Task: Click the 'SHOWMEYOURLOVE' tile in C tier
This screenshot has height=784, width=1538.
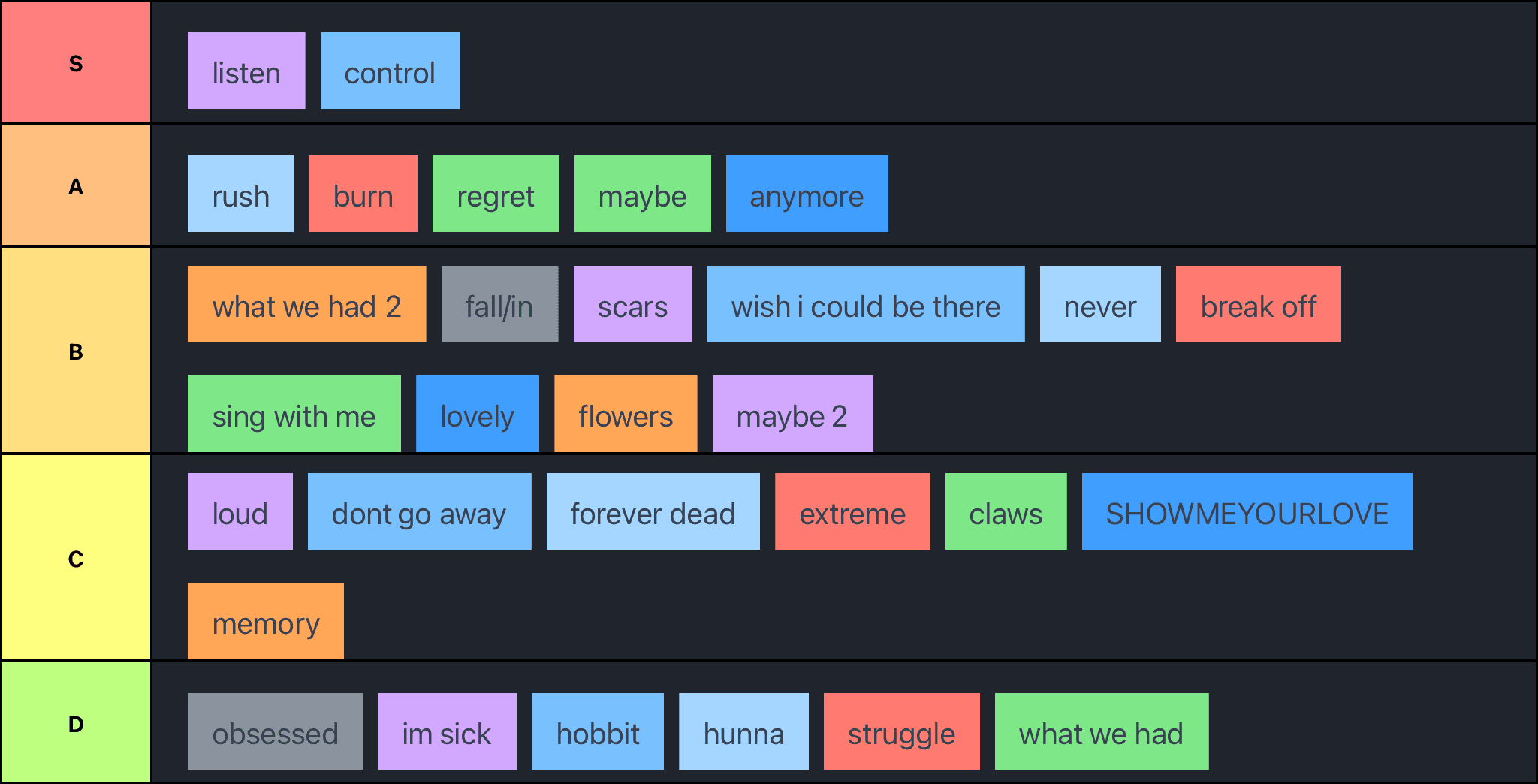Action: coord(1247,512)
